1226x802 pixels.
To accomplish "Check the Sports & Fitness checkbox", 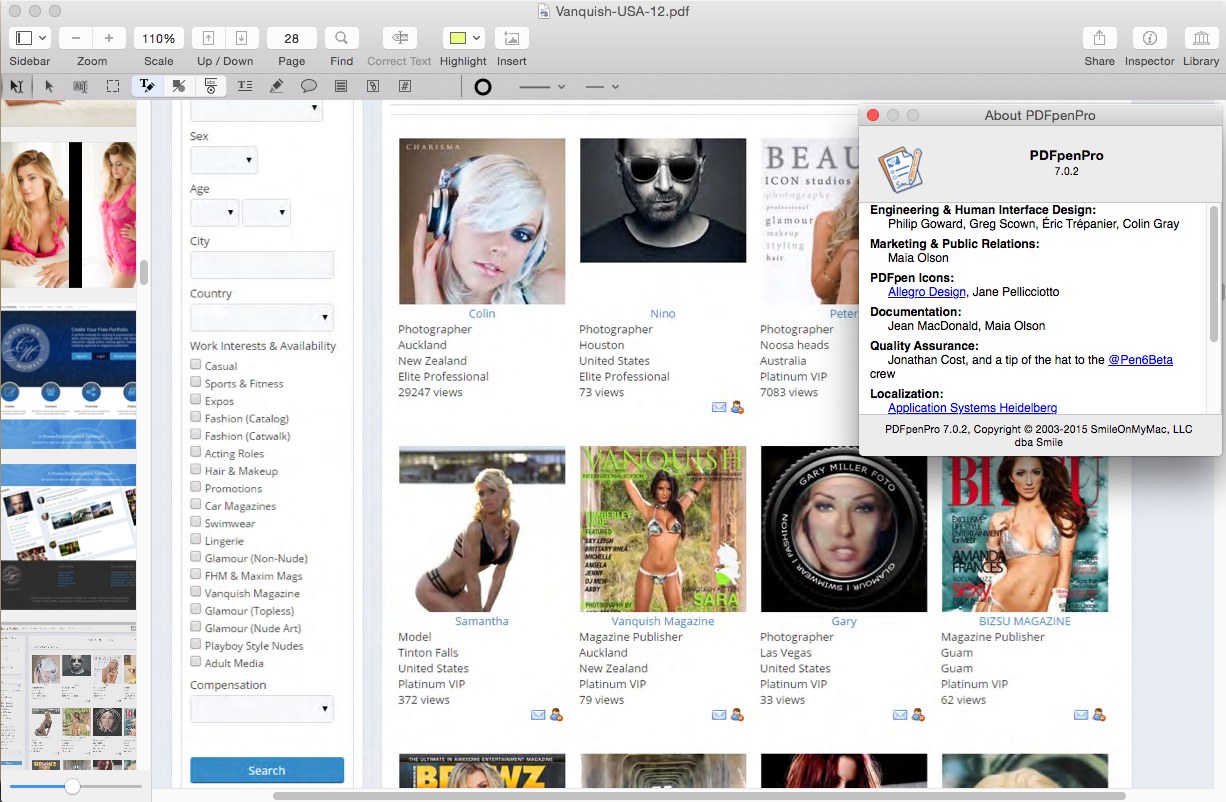I will point(196,382).
